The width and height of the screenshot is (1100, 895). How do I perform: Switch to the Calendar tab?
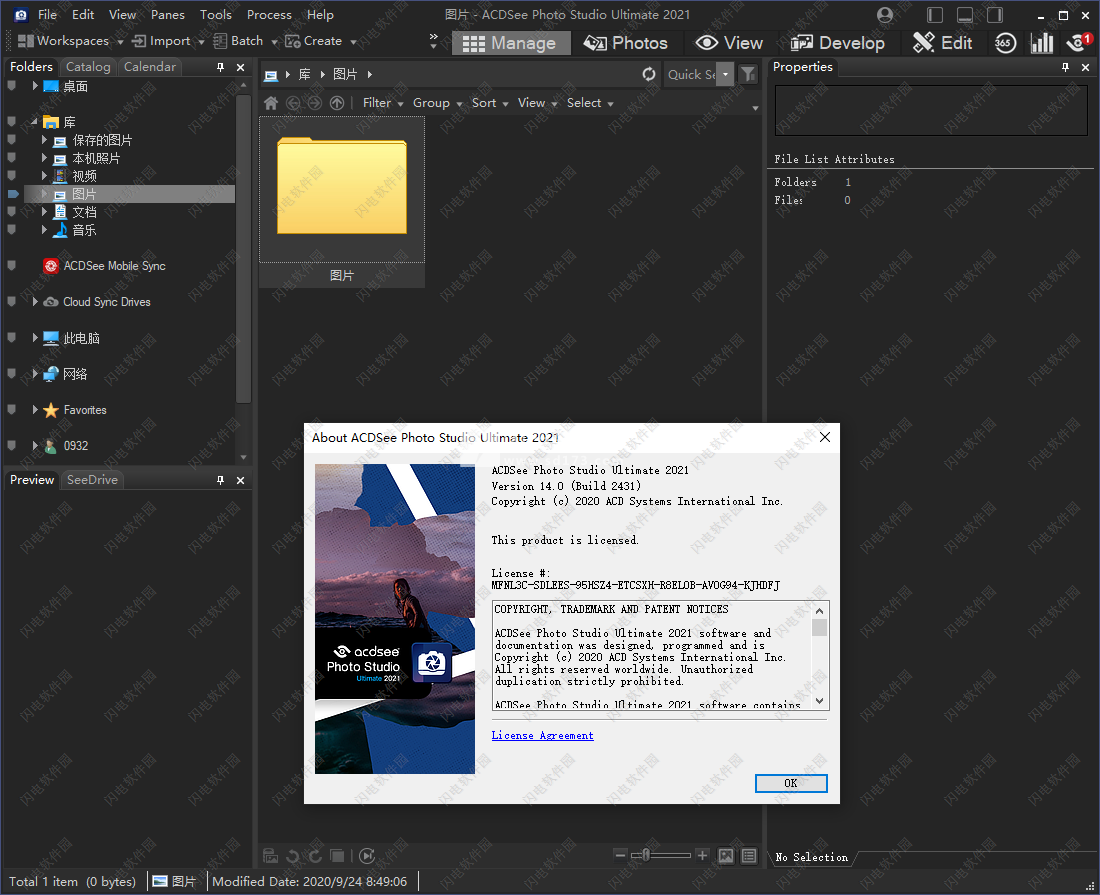click(149, 67)
